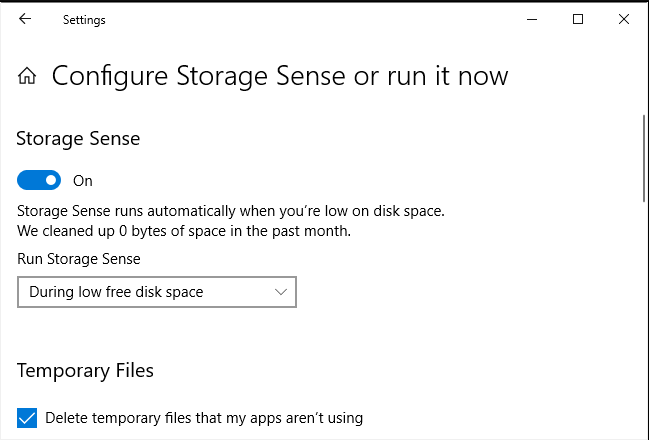Viewport: 649px width, 440px height.
Task: Click the Run Storage Sense label
Action: point(79,259)
